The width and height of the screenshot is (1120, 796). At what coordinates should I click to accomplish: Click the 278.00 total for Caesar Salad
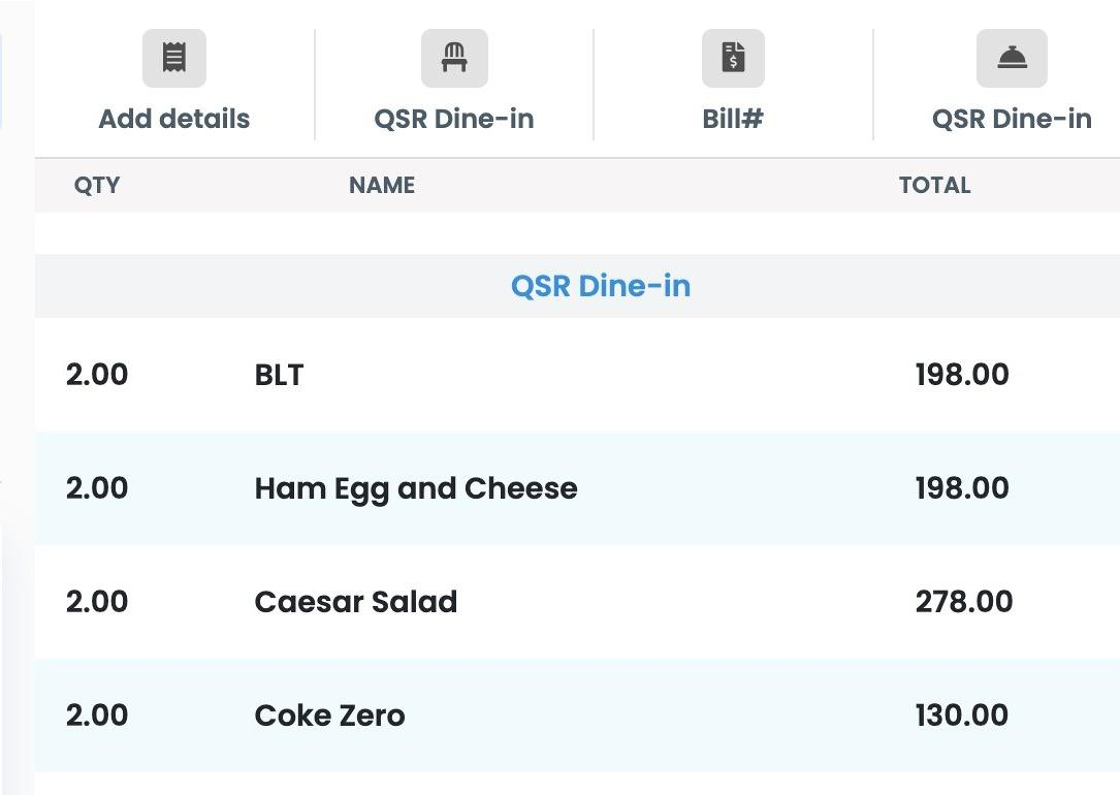[964, 602]
